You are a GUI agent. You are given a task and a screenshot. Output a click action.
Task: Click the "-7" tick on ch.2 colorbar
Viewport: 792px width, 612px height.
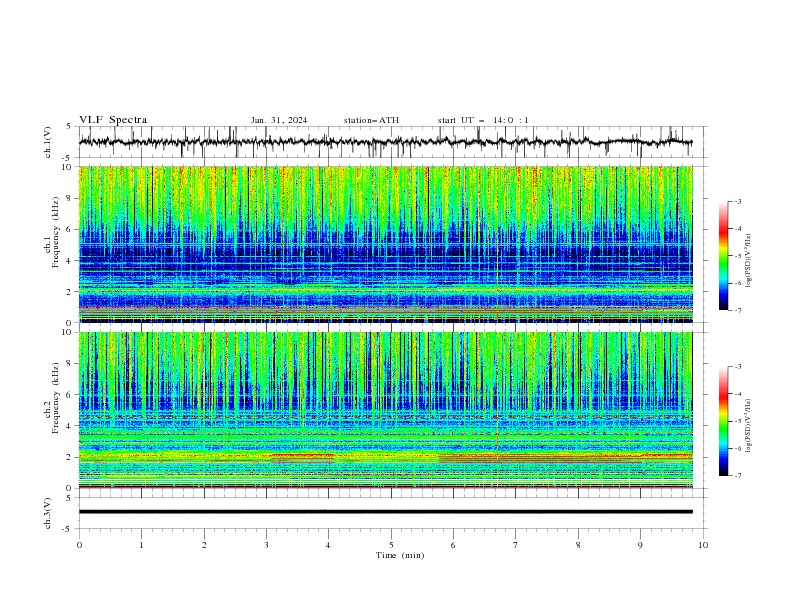coord(738,476)
